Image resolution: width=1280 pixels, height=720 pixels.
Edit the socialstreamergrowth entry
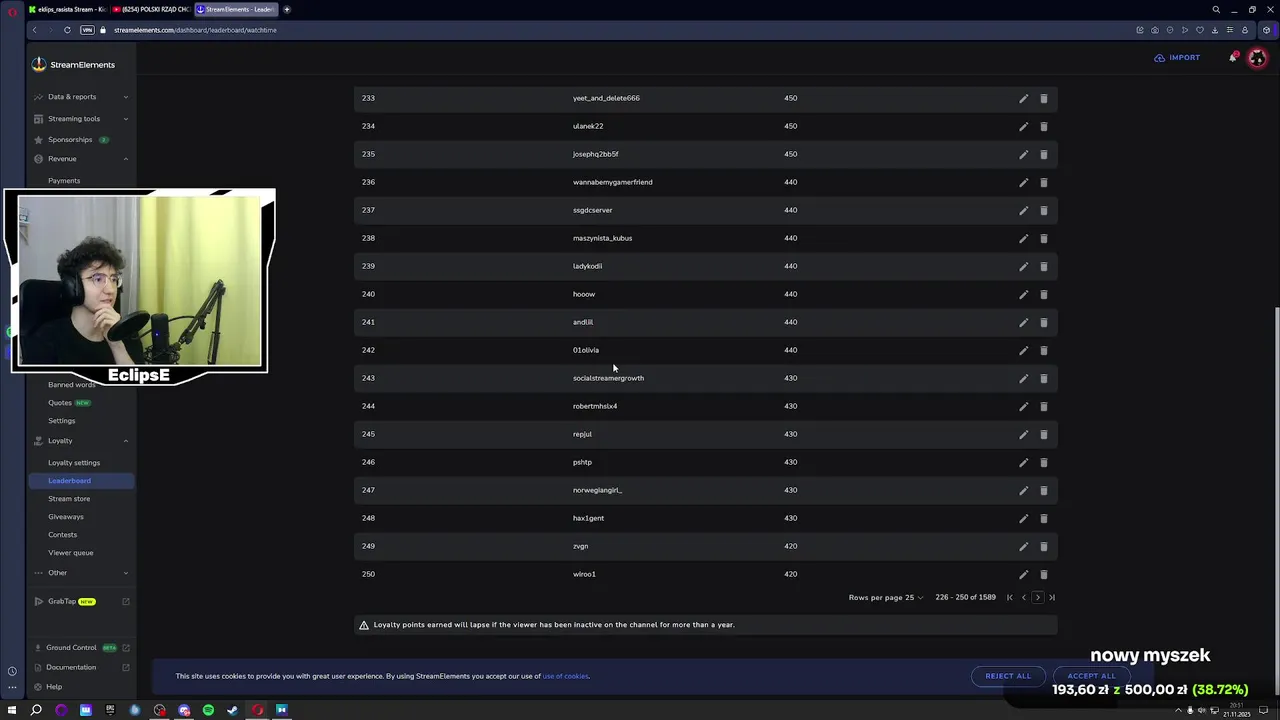(1023, 378)
